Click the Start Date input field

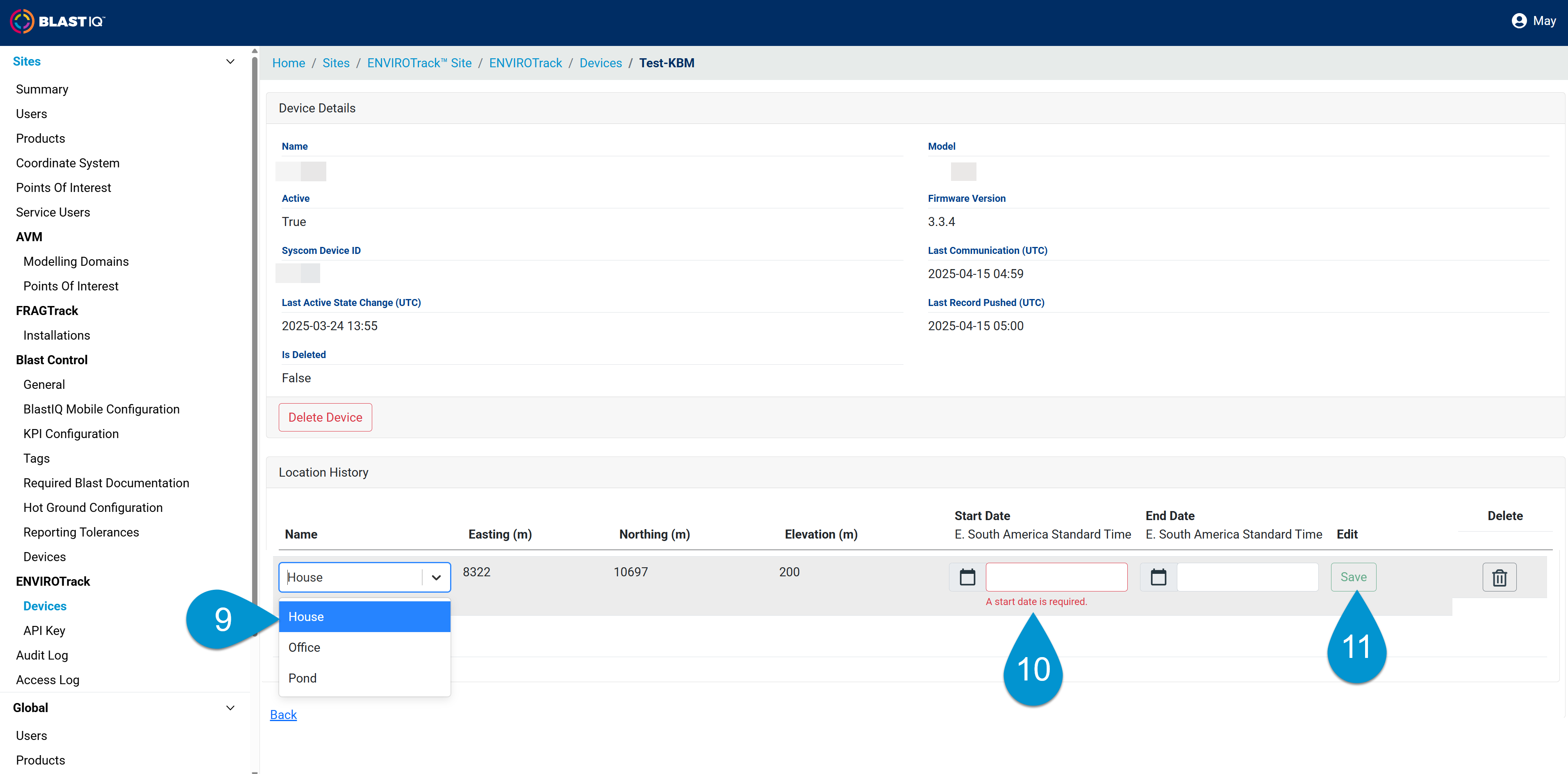[1056, 577]
